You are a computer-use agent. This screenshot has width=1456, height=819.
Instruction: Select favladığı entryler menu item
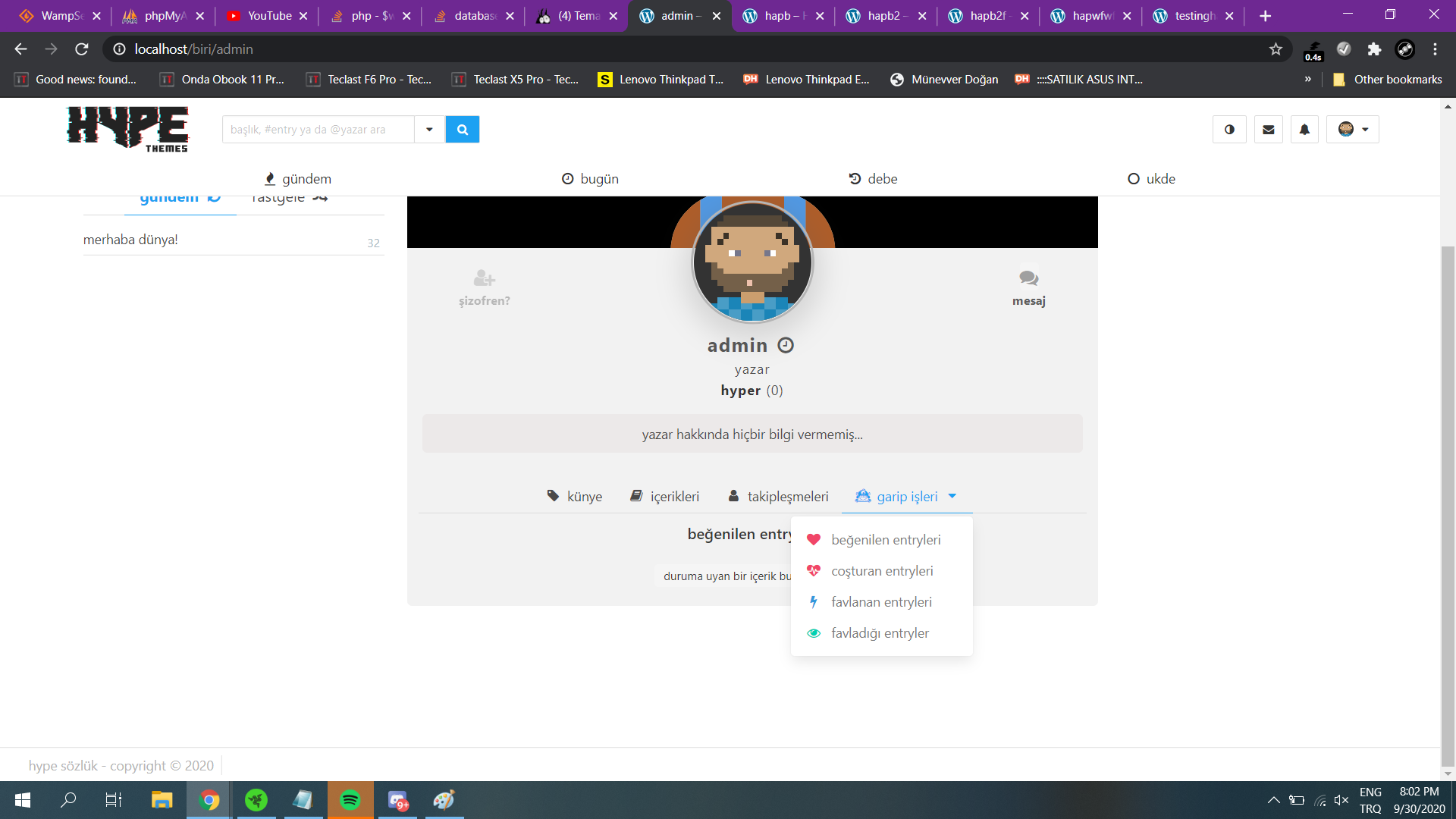(x=881, y=633)
